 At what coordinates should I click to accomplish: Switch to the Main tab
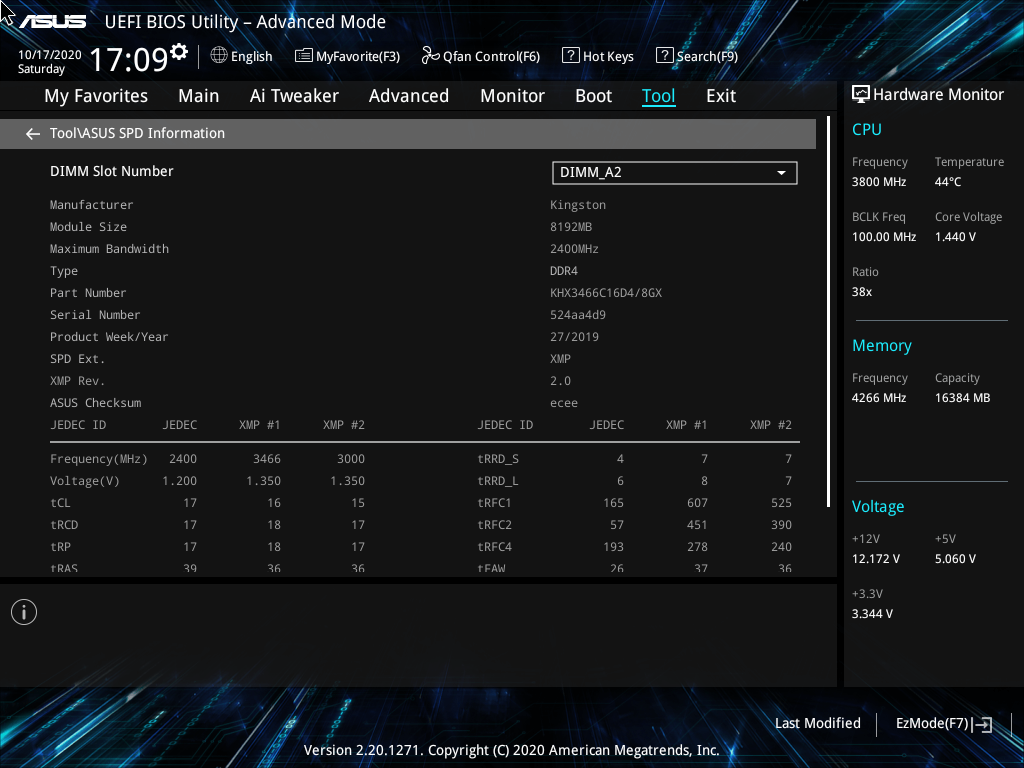[199, 96]
